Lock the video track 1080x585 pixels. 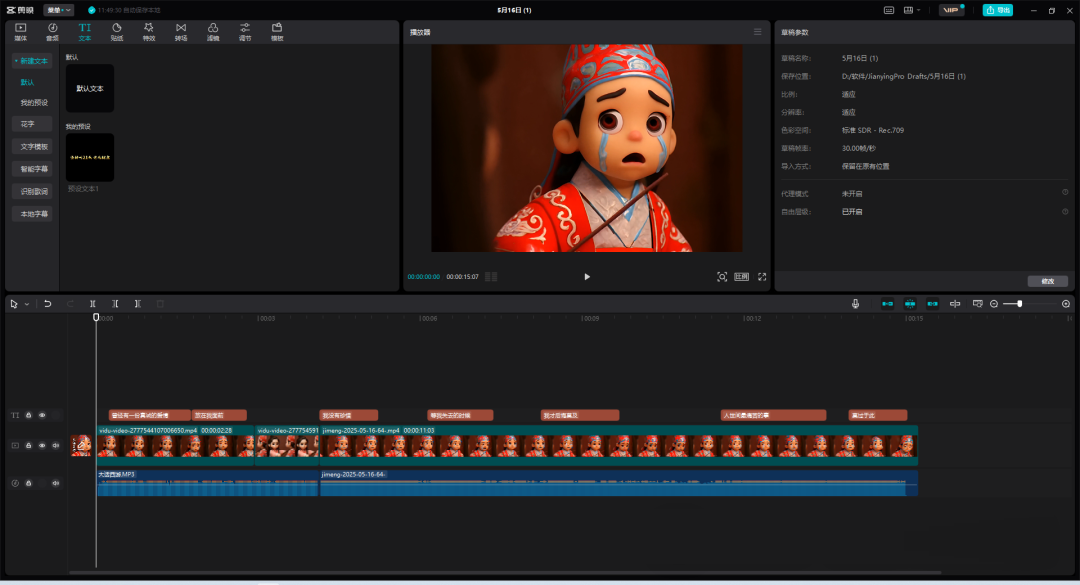click(28, 446)
